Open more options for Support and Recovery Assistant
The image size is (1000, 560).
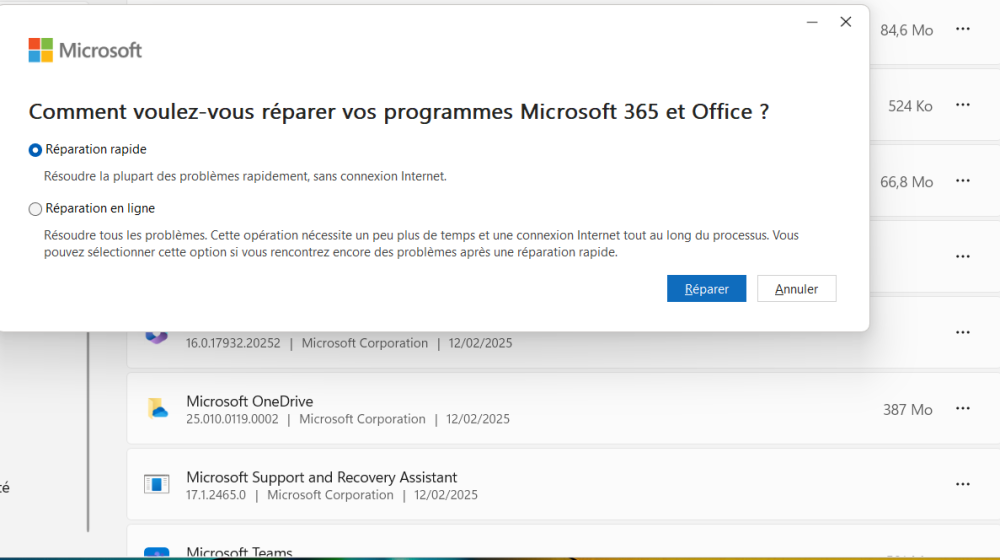[962, 485]
